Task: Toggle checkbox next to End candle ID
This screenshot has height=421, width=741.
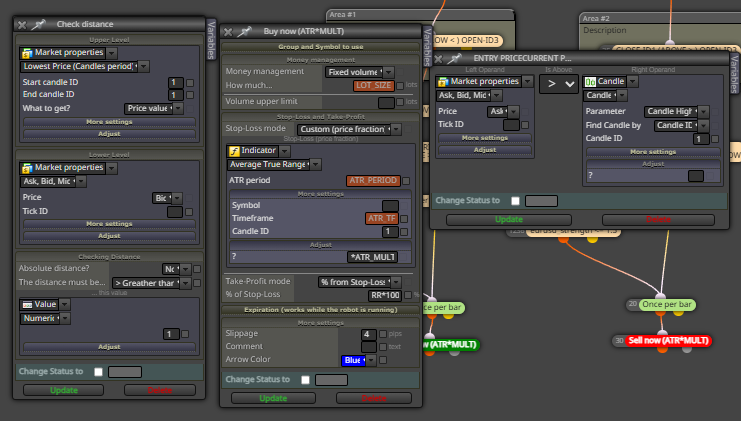Action: tap(190, 95)
